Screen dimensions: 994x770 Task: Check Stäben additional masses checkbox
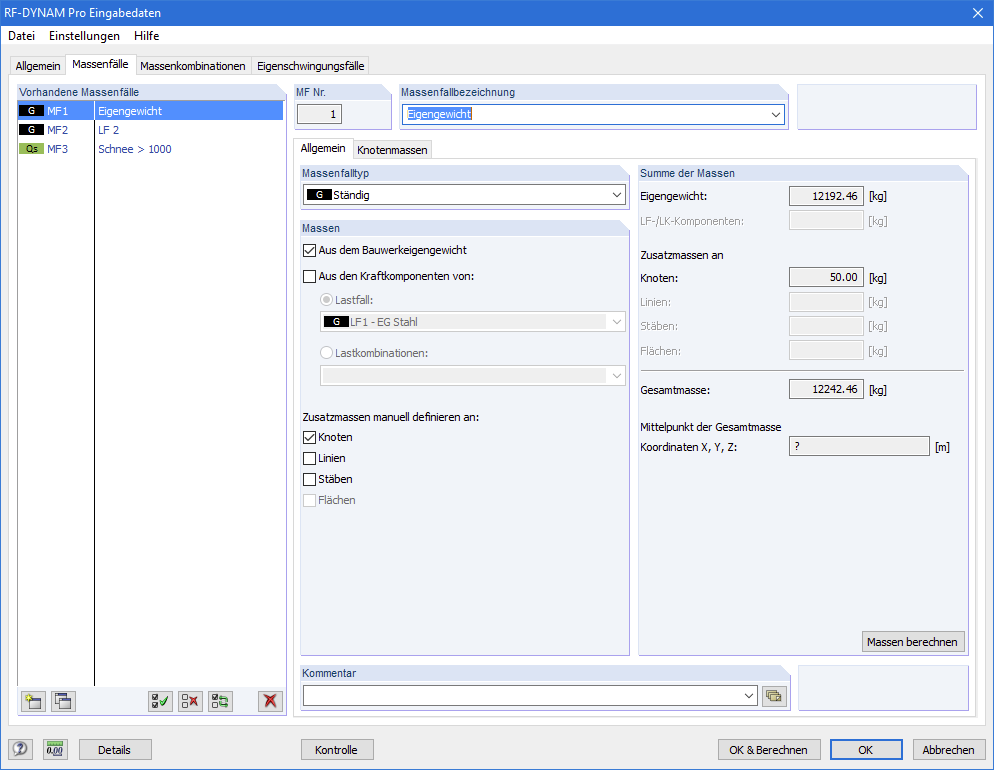[x=309, y=479]
